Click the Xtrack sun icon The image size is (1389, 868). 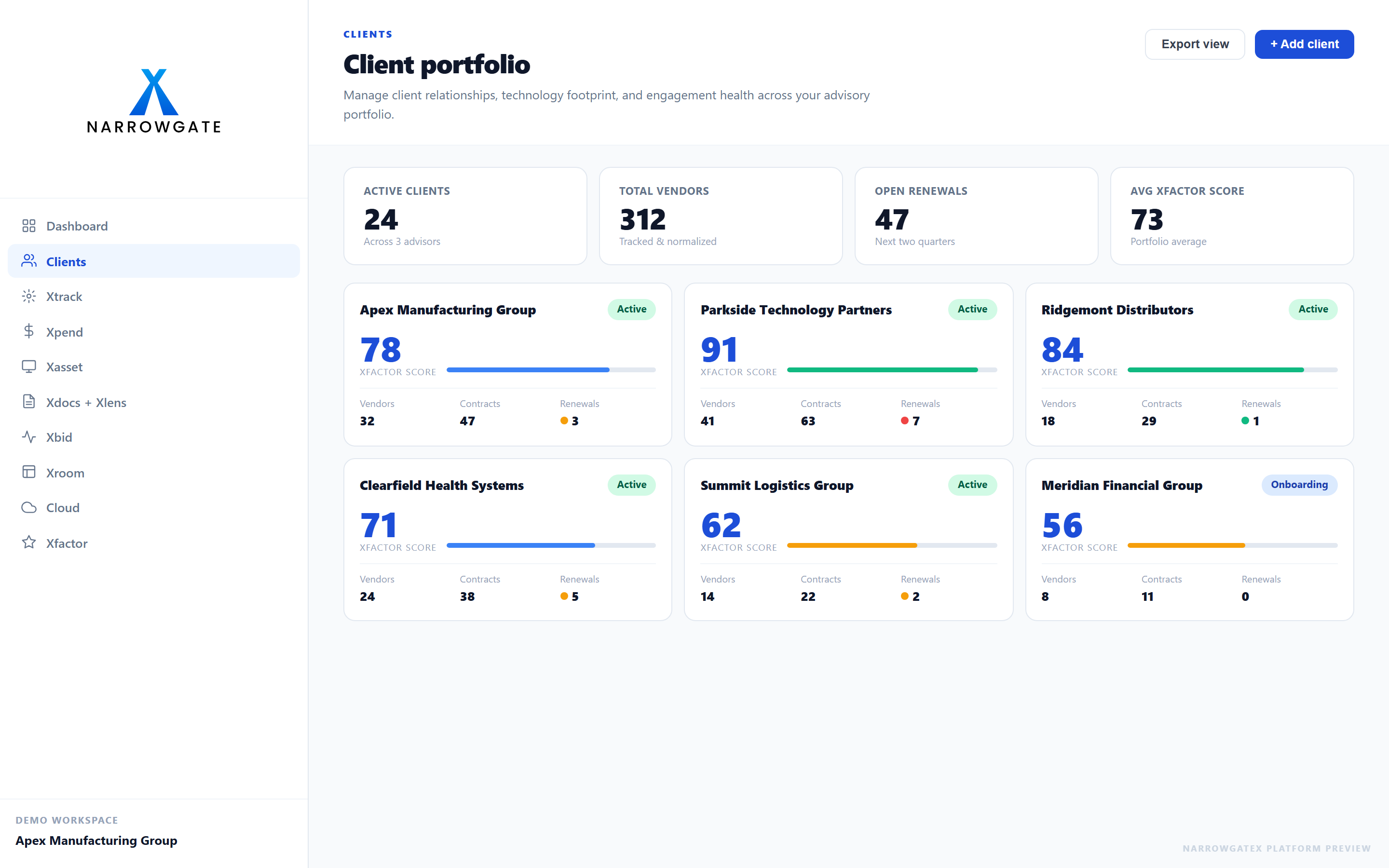(29, 296)
